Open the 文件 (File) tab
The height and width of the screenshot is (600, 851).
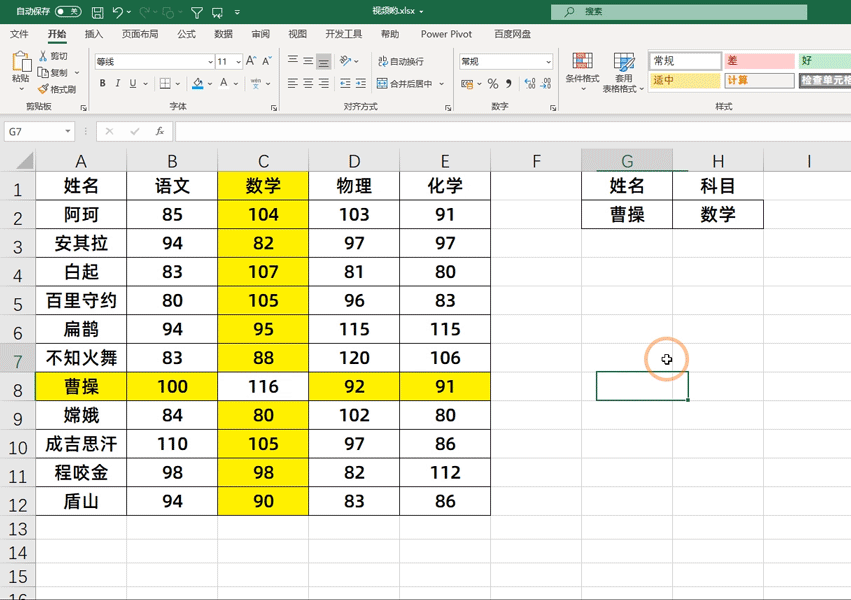click(19, 34)
